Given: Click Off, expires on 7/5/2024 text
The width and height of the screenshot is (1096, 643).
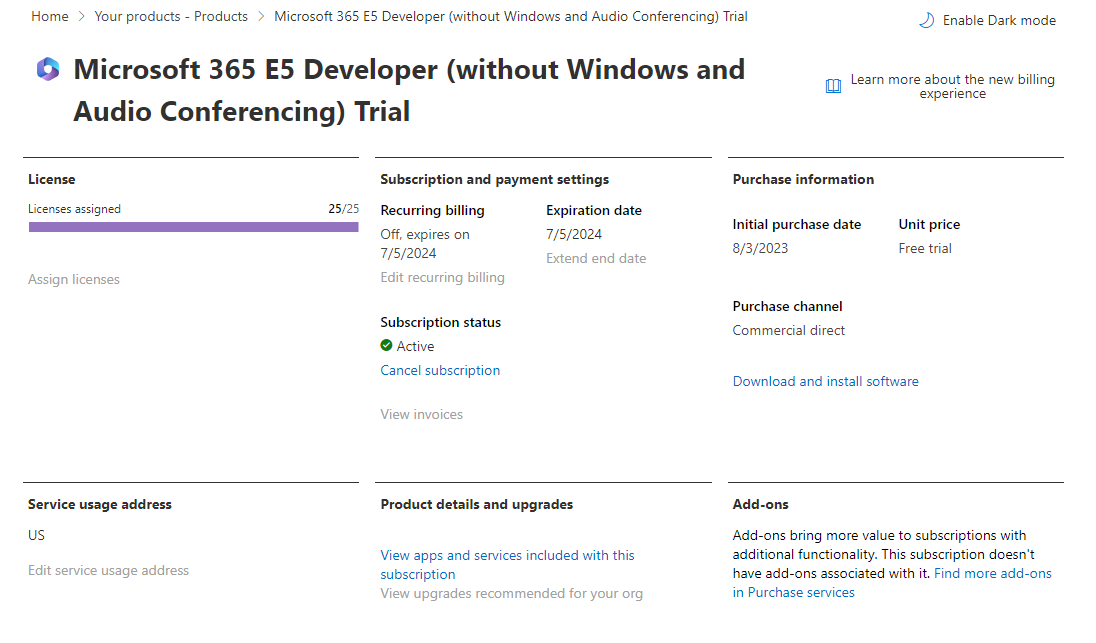Looking at the screenshot, I should (x=425, y=244).
